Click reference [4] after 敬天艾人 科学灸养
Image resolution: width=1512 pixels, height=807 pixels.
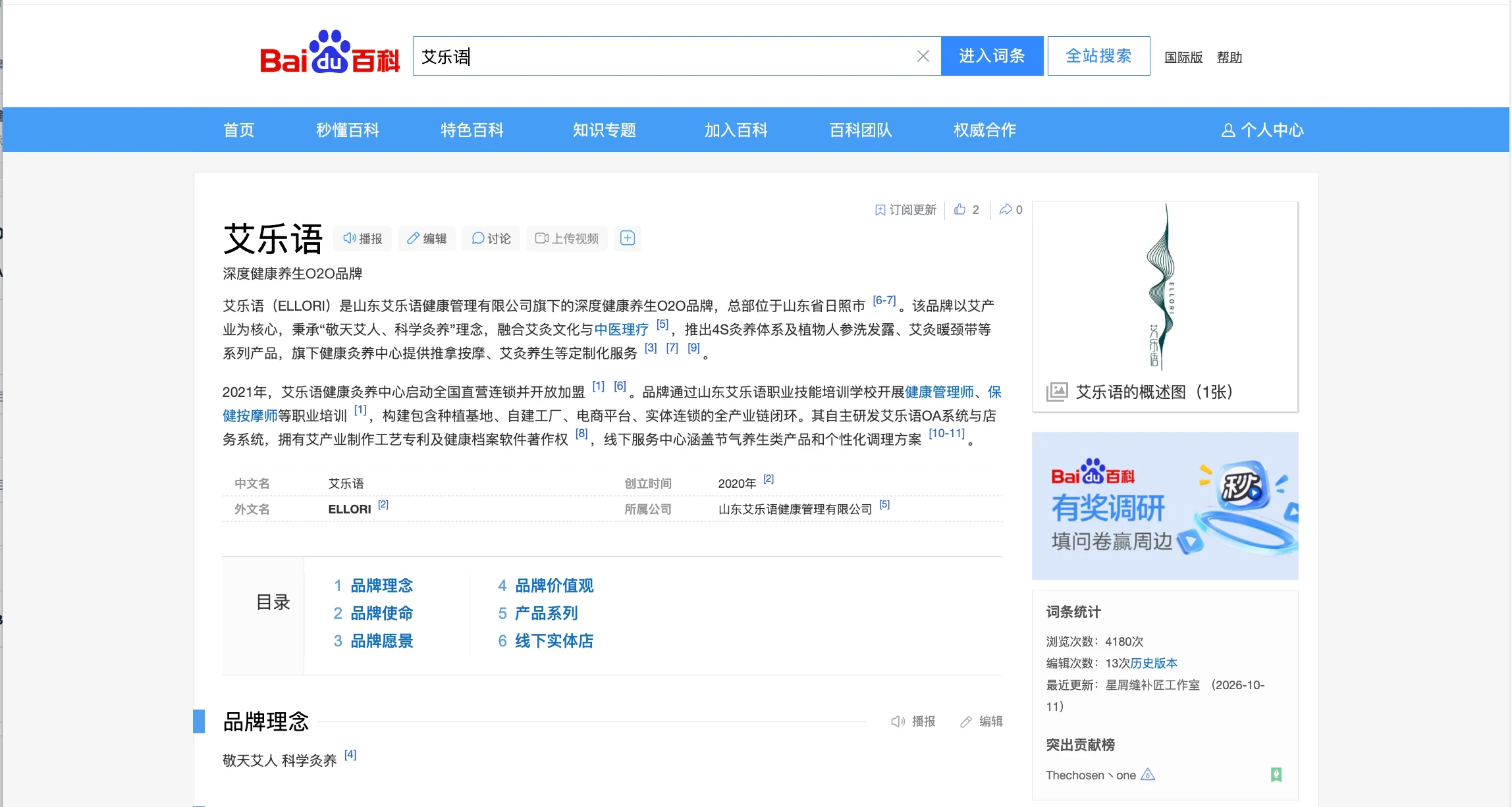350,754
